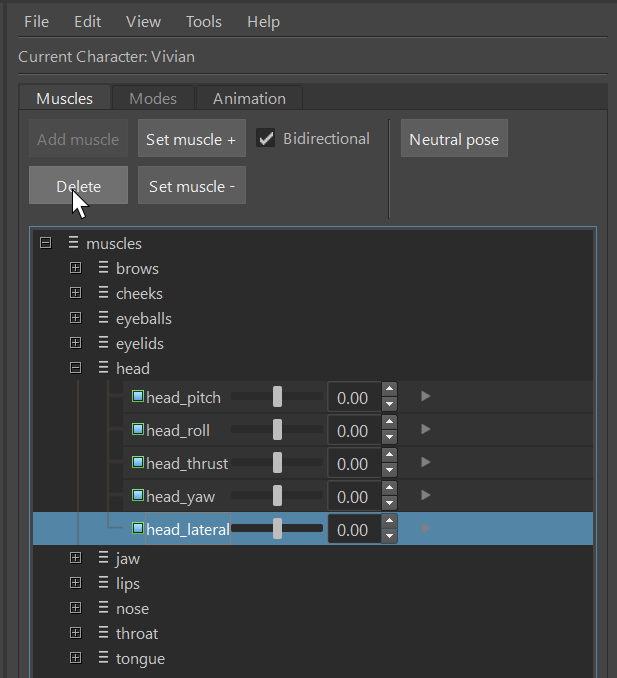Expand the jaw muscle group
Image resolution: width=617 pixels, height=678 pixels.
(75, 558)
